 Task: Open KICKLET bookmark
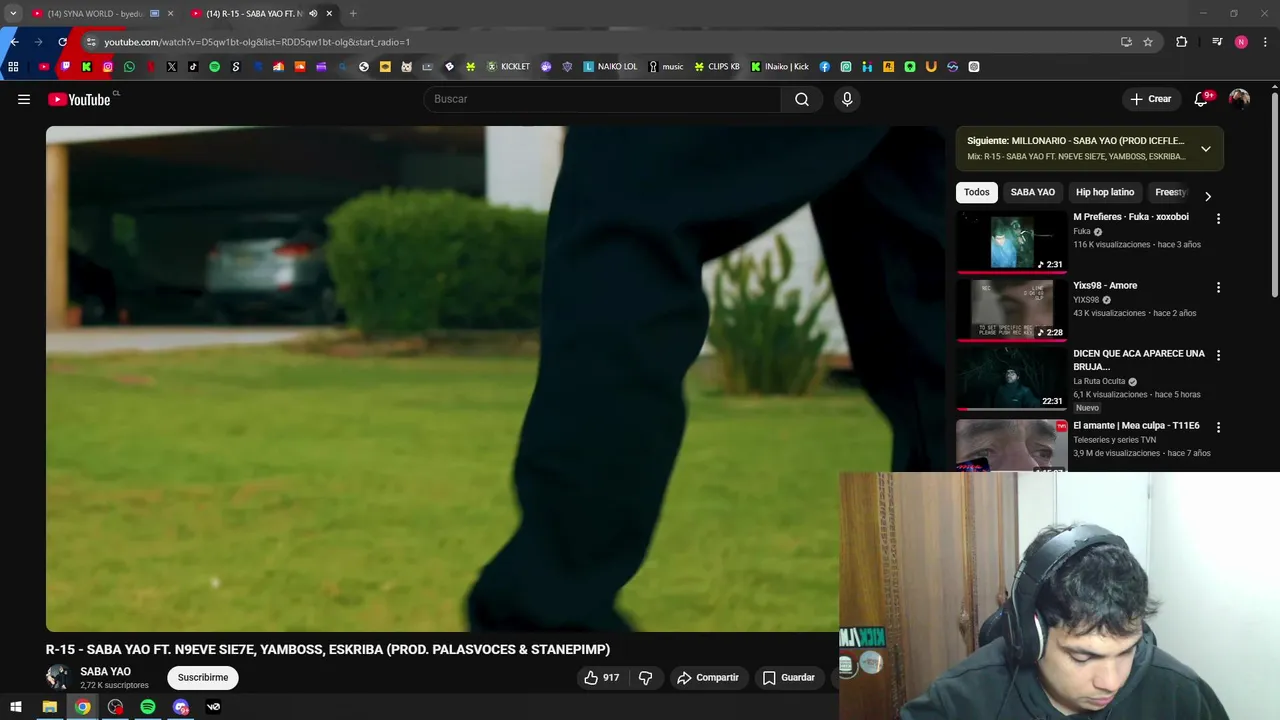pyautogui.click(x=508, y=67)
